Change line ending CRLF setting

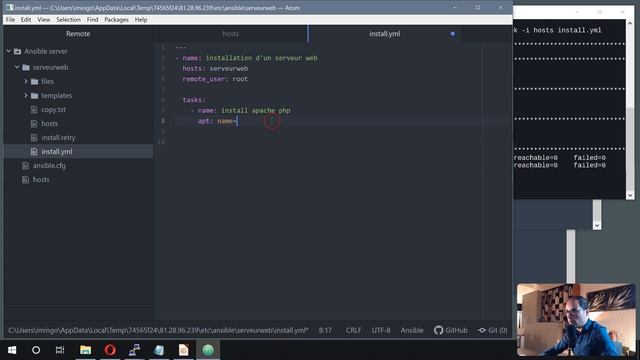353,330
